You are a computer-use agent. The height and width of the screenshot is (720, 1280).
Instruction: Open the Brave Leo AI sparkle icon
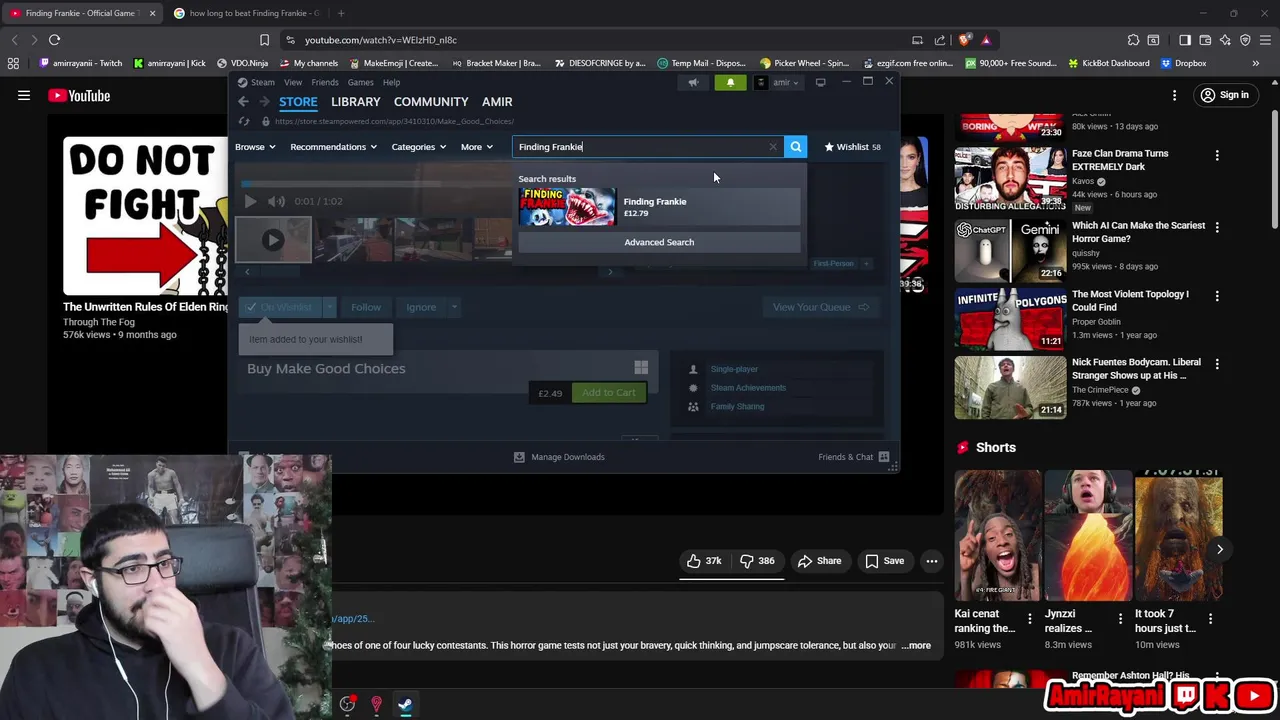point(1225,40)
